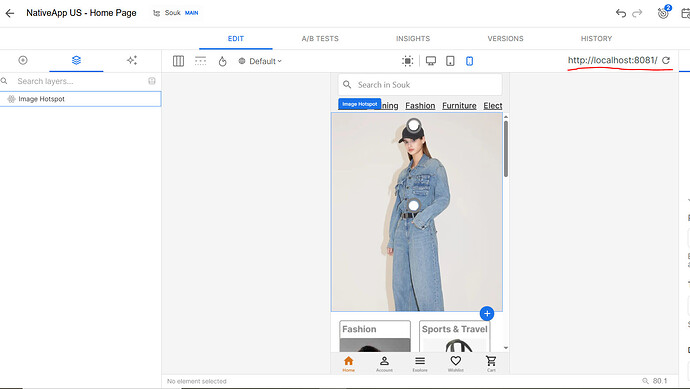Switch to tablet preview

(x=450, y=61)
